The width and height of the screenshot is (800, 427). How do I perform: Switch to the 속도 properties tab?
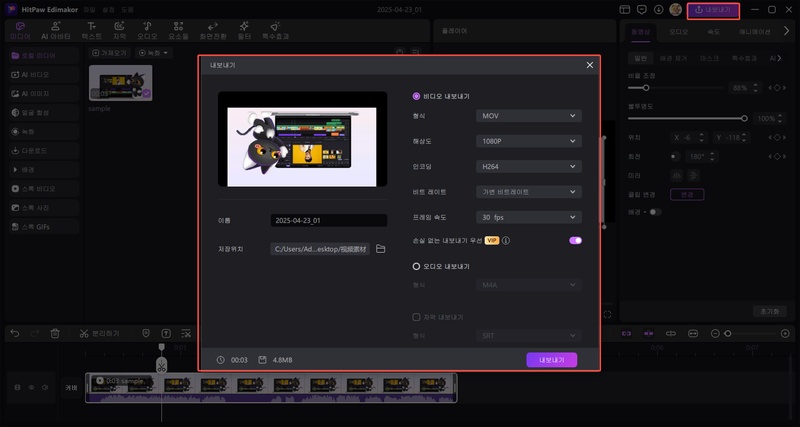(713, 31)
